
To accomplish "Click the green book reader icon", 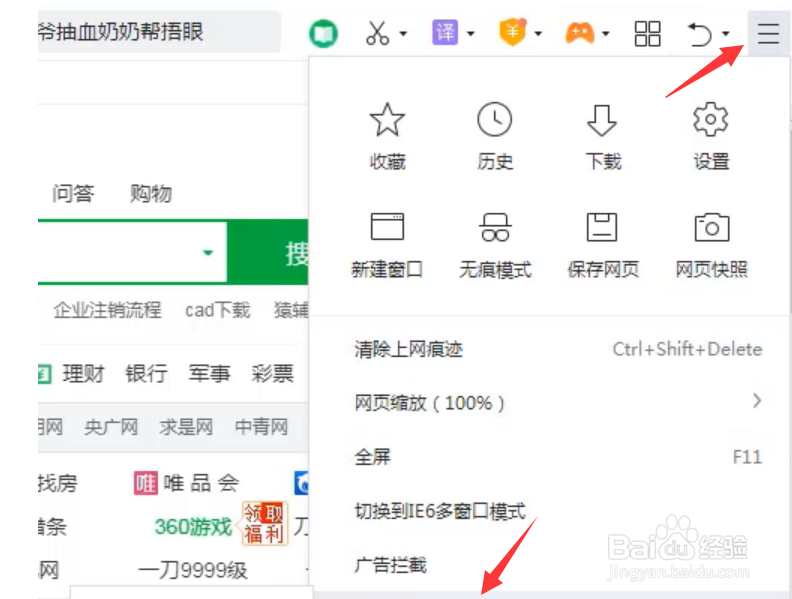I will [x=323, y=33].
